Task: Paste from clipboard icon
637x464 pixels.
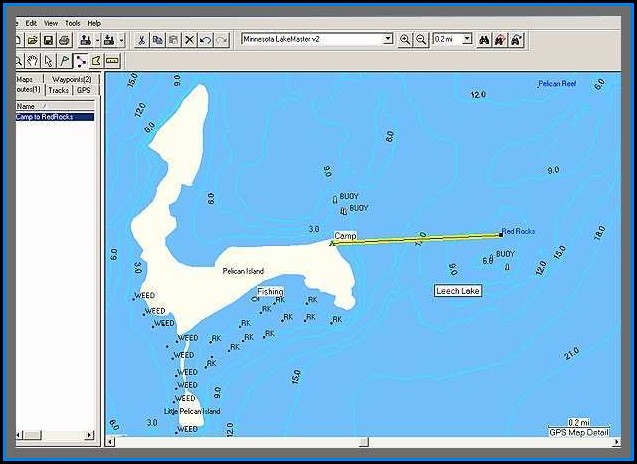Action: [173, 40]
